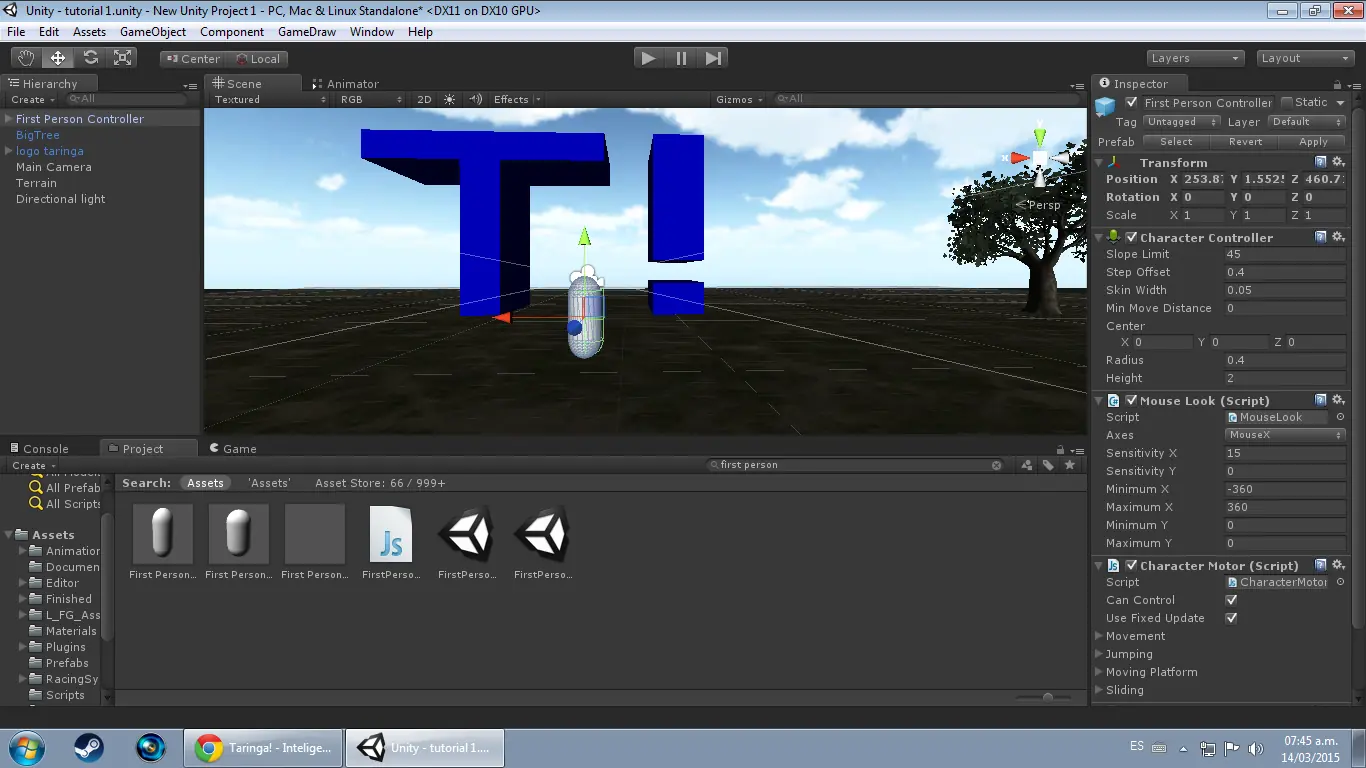Expand logo taringa in Hierarchy
1366x768 pixels.
pyautogui.click(x=9, y=151)
